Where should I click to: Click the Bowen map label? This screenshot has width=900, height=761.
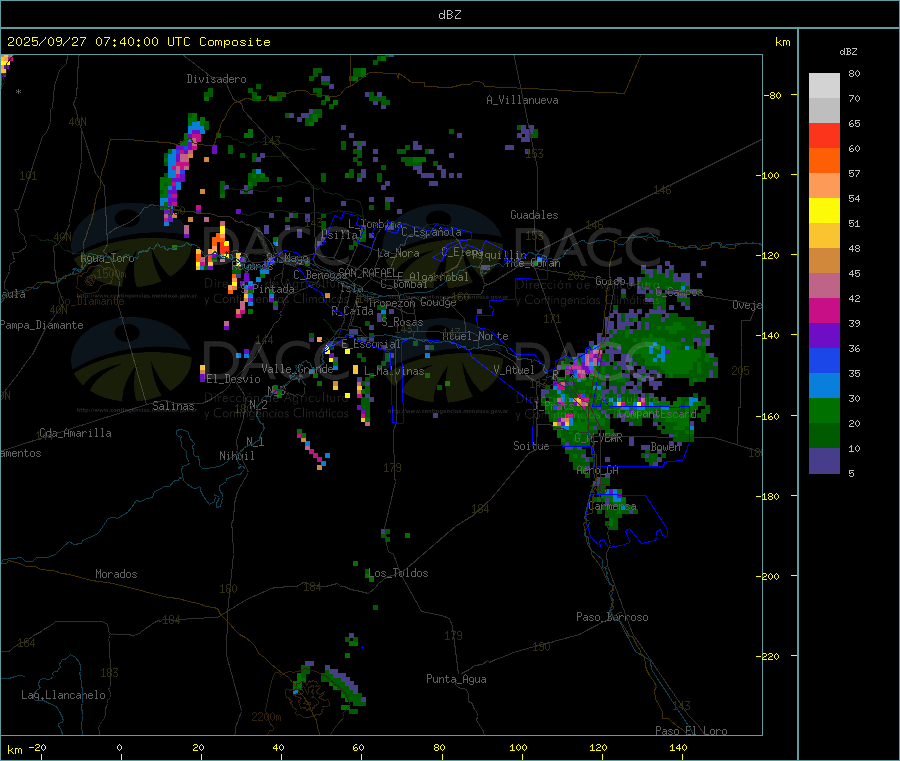pyautogui.click(x=666, y=447)
